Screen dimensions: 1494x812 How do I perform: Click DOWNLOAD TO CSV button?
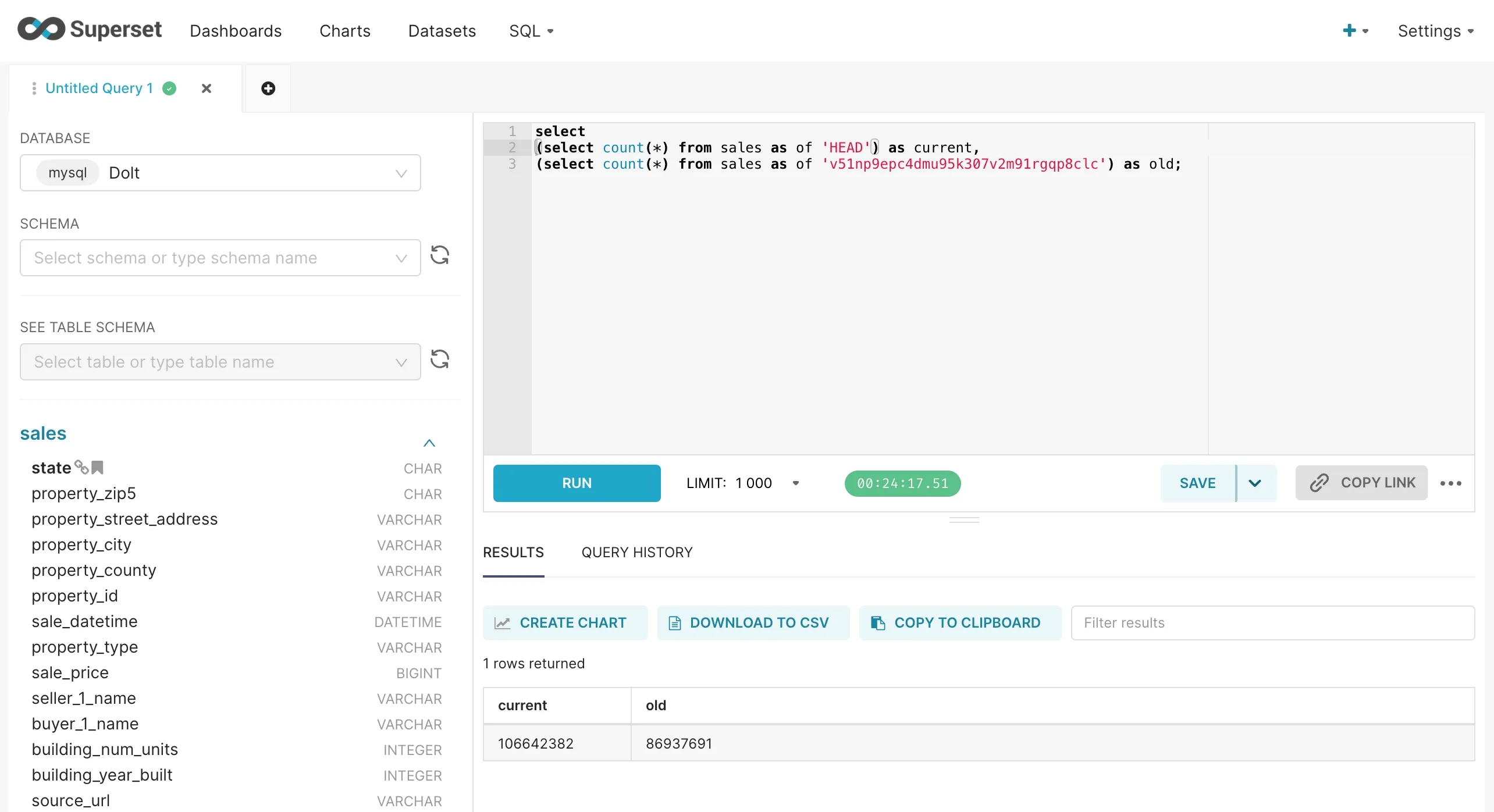(753, 623)
